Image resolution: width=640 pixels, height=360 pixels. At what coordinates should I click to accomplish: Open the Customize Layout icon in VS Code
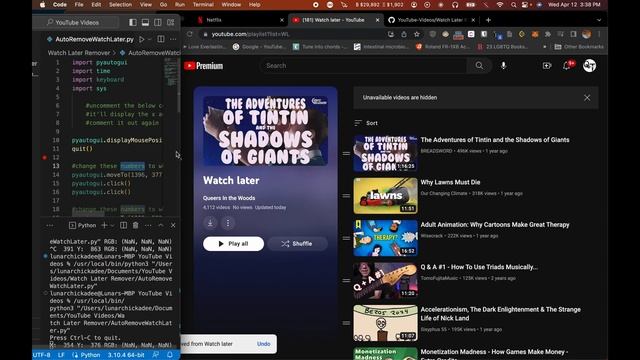click(171, 22)
